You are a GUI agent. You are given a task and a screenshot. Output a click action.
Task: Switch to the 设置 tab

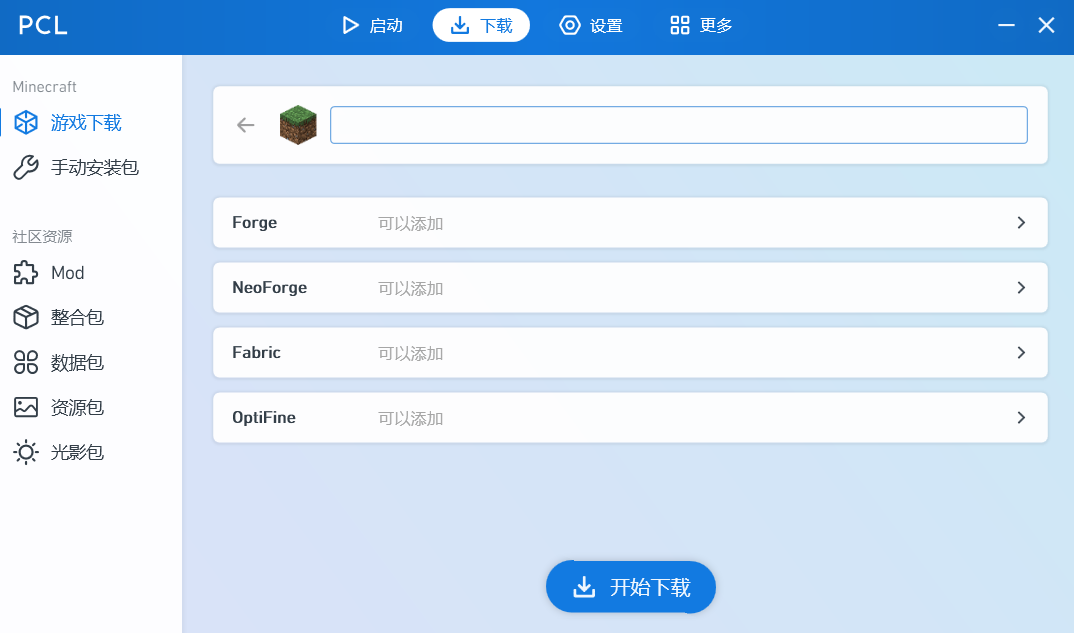click(591, 25)
